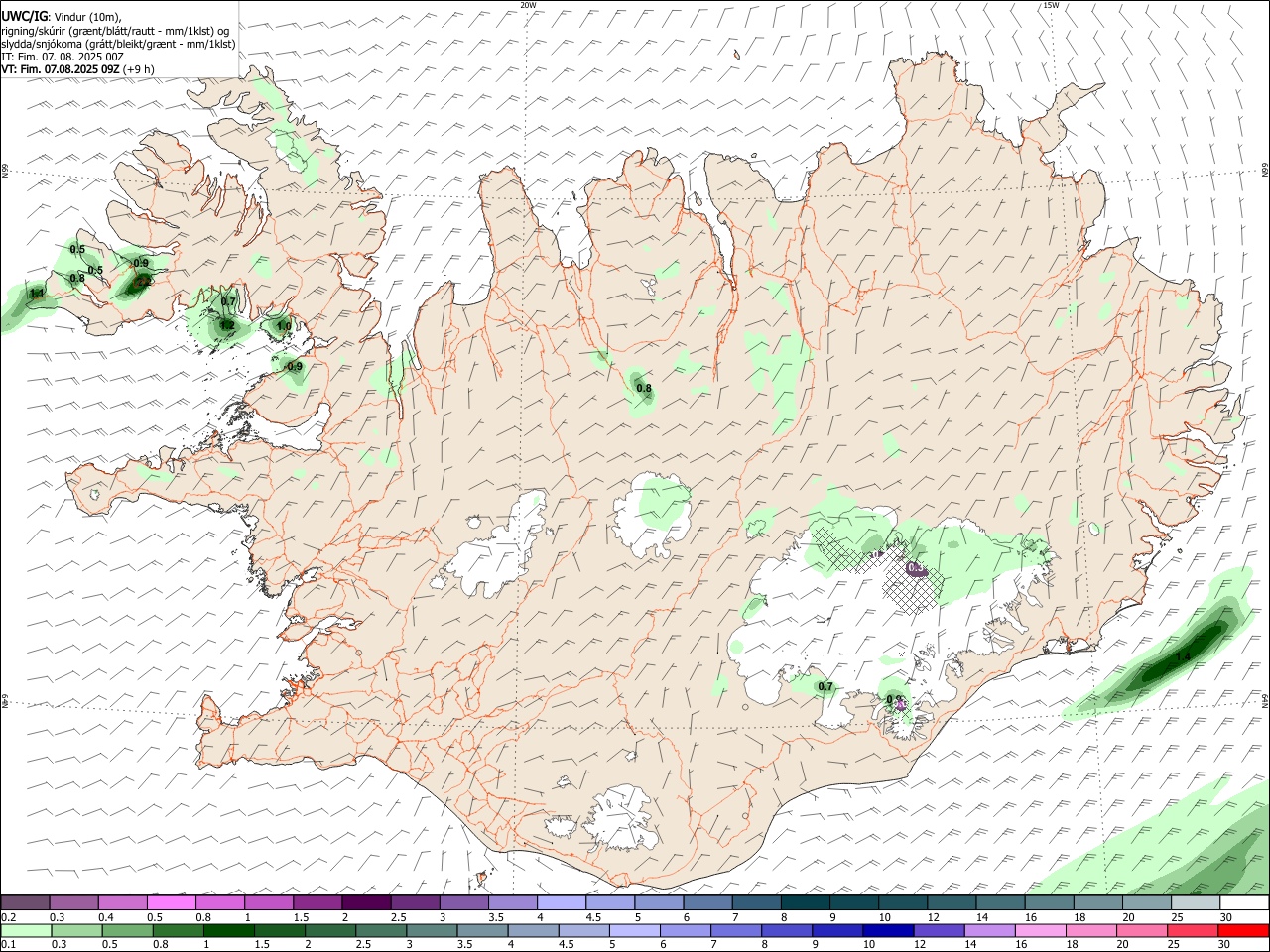Click the 0.7 value just above 1.2

click(x=228, y=302)
